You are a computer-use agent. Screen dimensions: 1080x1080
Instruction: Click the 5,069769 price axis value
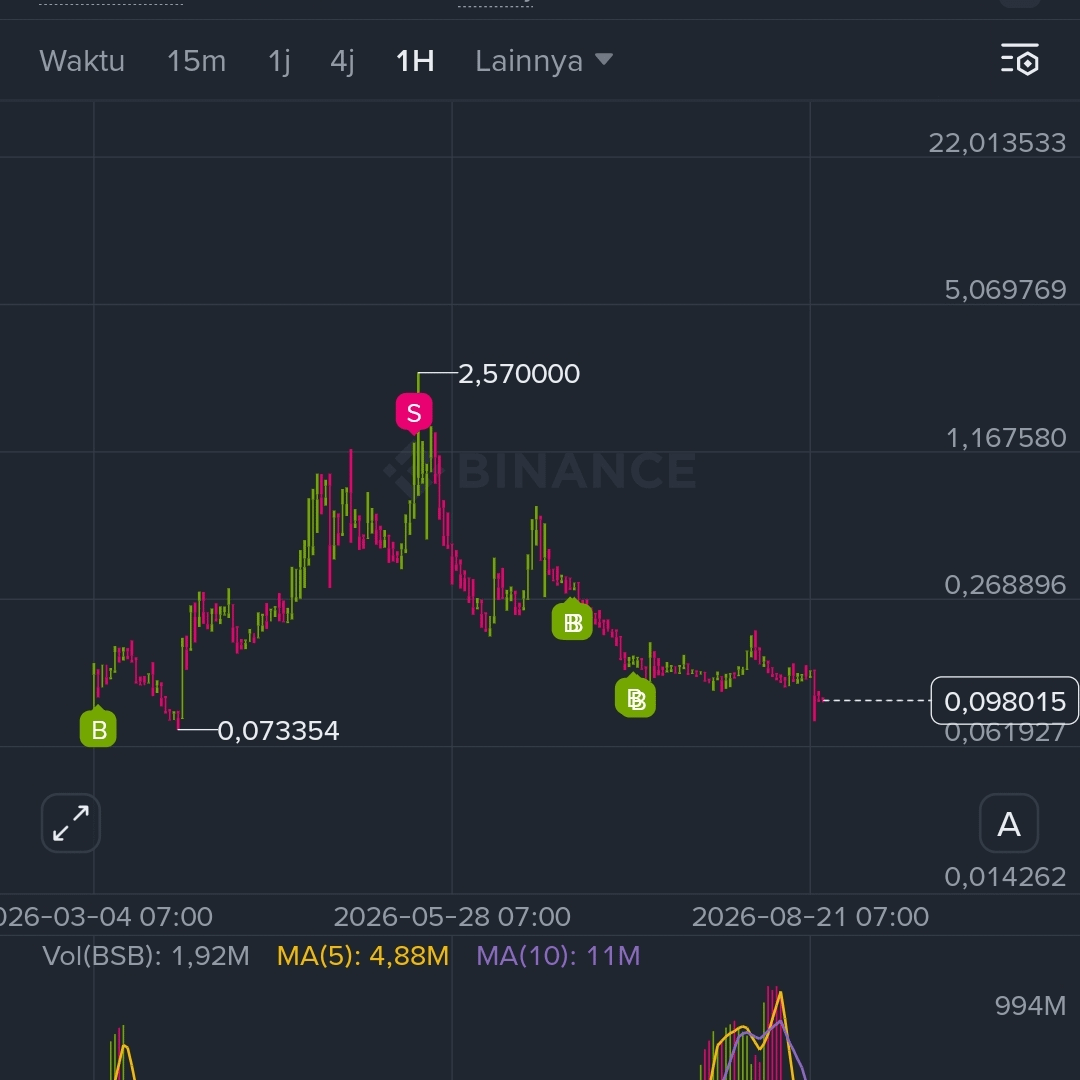pos(1005,290)
